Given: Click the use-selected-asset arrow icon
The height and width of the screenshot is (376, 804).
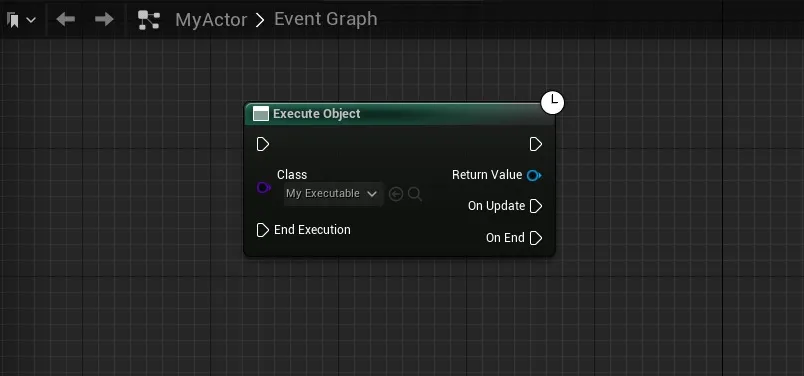Looking at the screenshot, I should 396,194.
